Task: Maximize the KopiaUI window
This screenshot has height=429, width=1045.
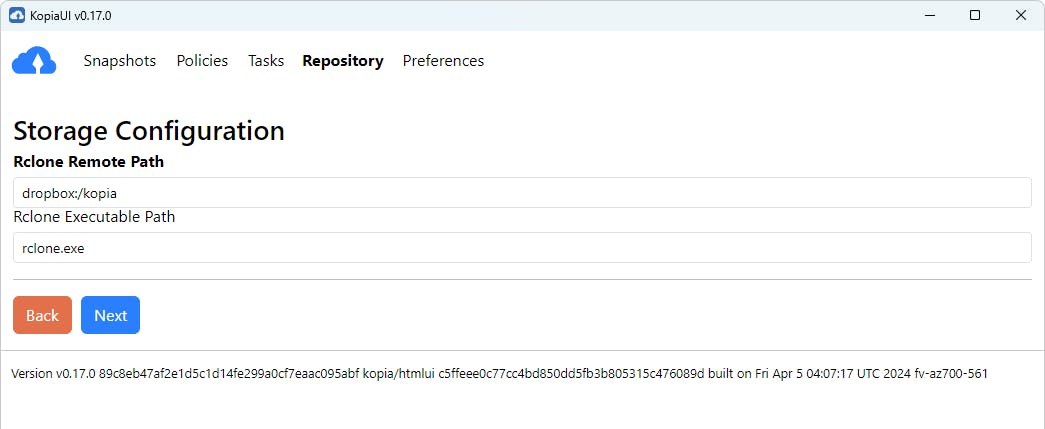Action: pyautogui.click(x=975, y=15)
